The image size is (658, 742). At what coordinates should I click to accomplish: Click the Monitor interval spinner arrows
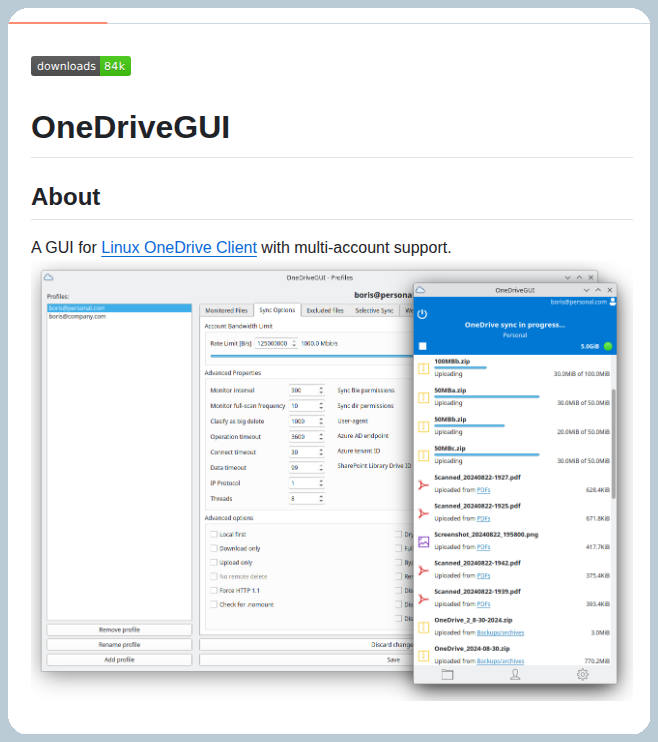click(321, 390)
